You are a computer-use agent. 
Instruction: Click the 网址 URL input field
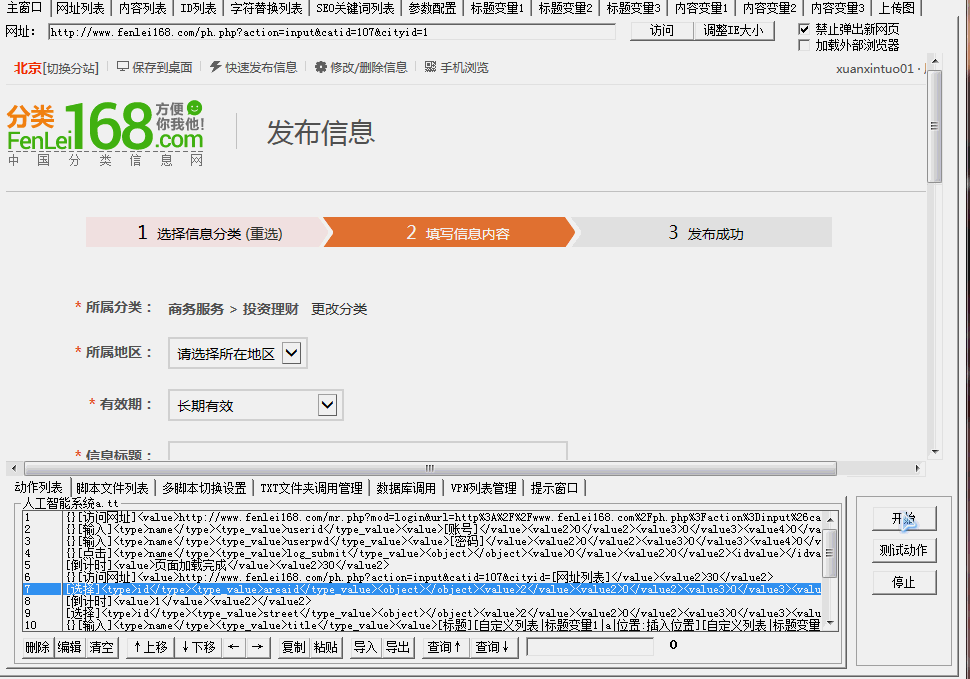pos(332,32)
